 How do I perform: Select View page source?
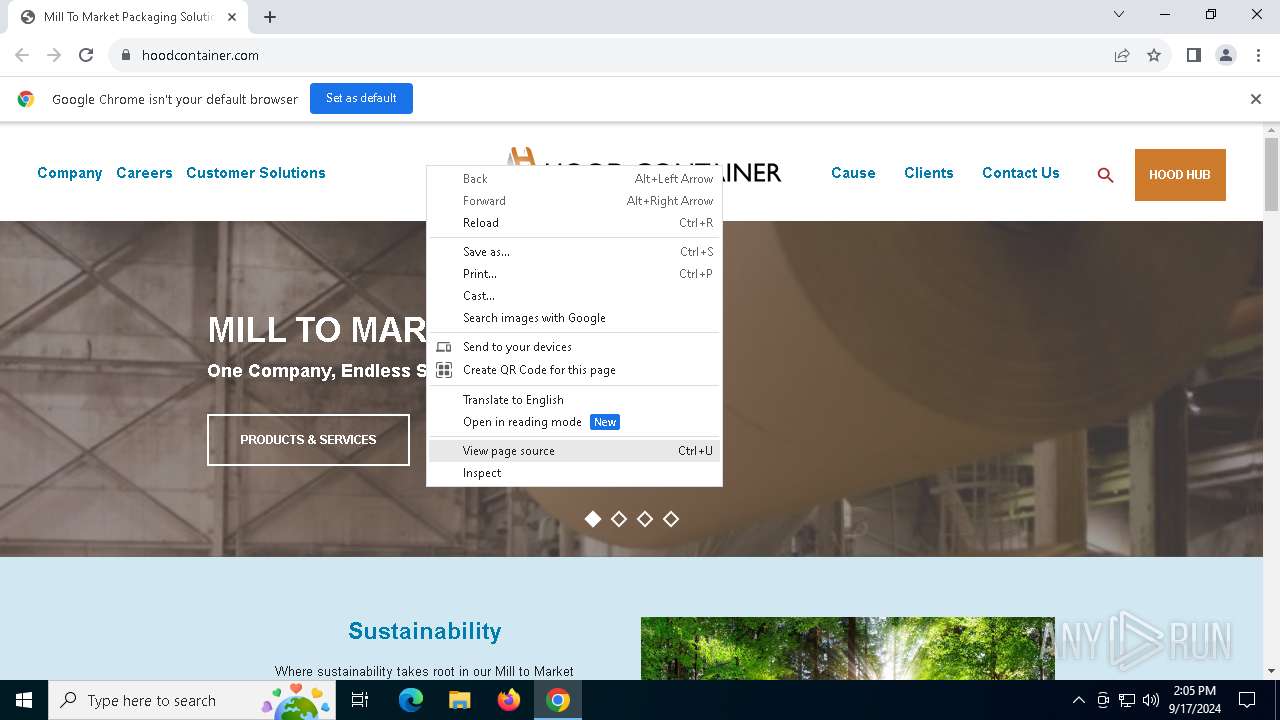point(574,451)
